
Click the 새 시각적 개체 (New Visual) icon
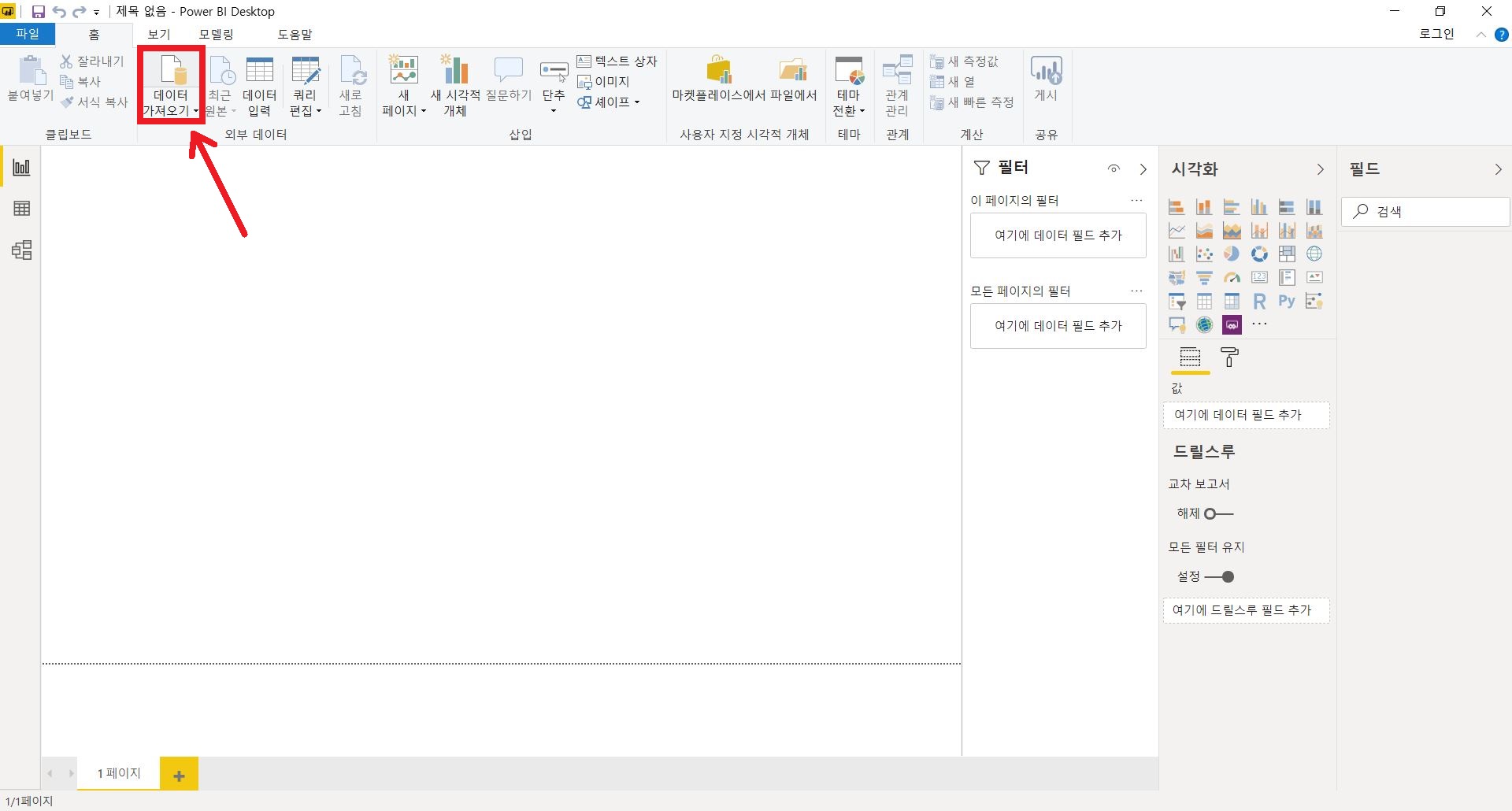point(455,70)
